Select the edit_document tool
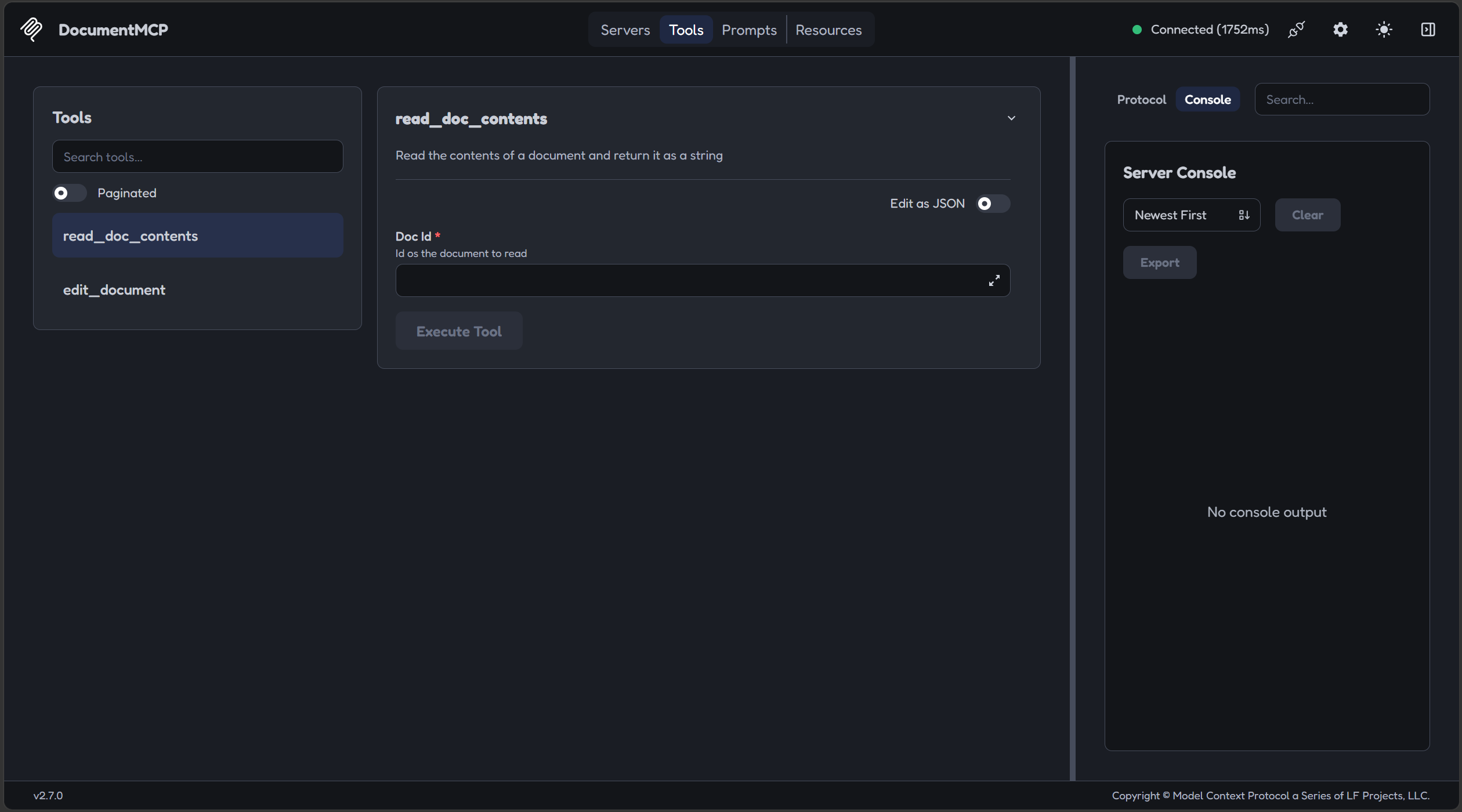 click(x=198, y=289)
